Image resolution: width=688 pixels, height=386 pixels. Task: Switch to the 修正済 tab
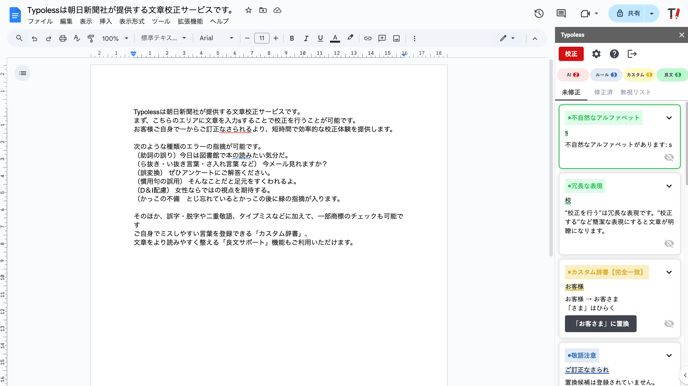(x=603, y=92)
